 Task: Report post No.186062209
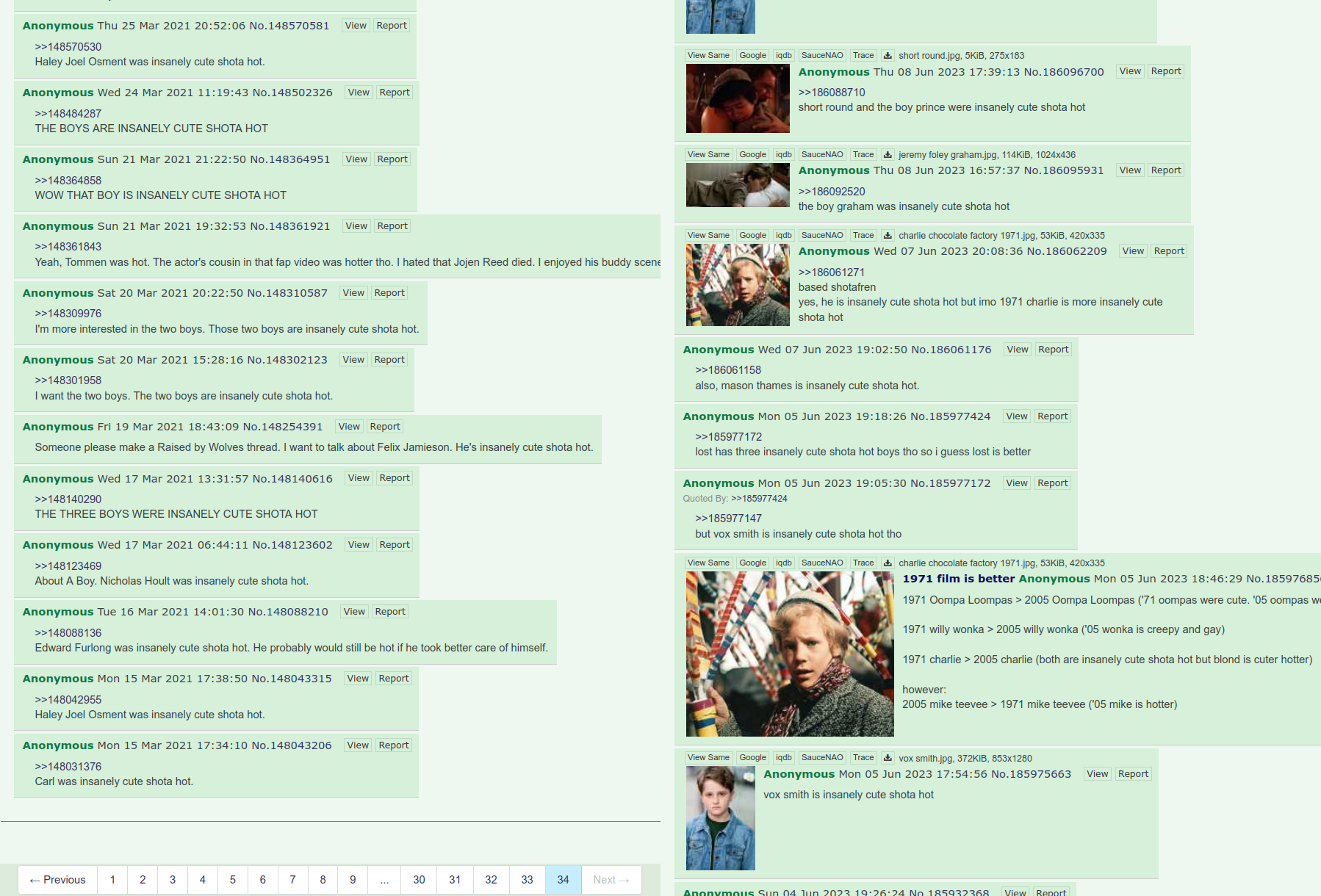pos(1169,251)
